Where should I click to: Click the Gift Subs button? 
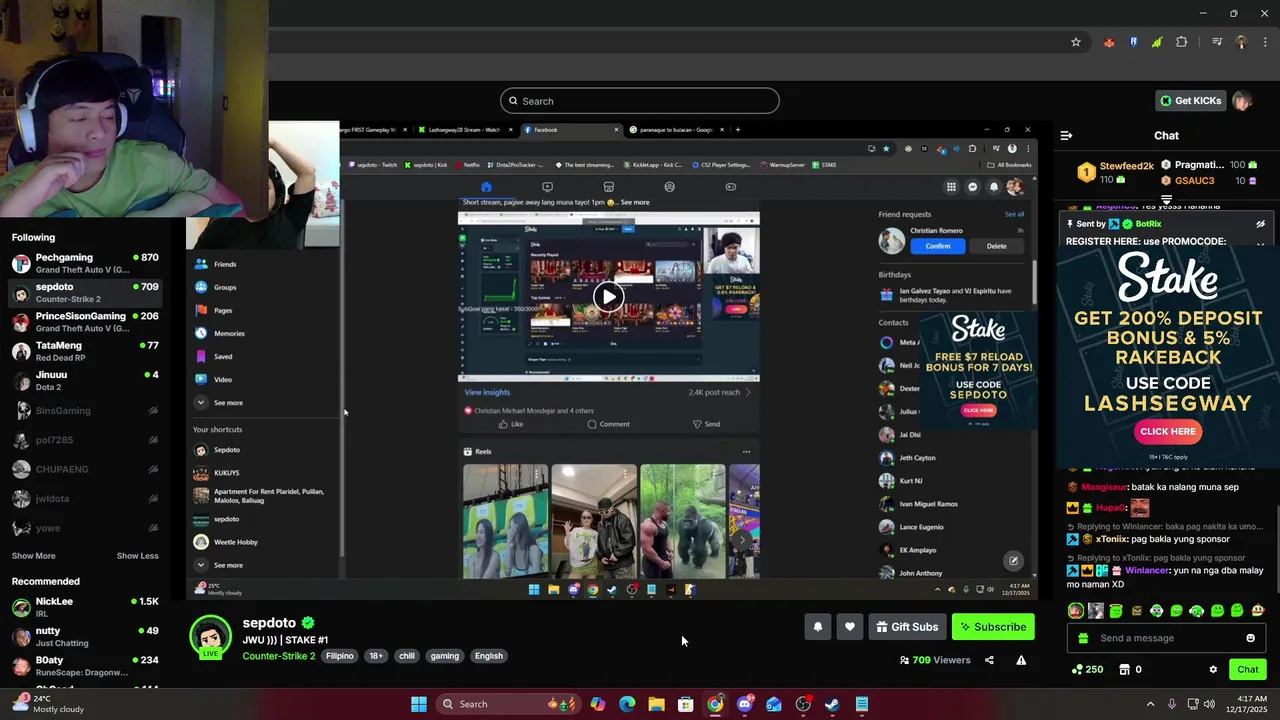click(907, 627)
